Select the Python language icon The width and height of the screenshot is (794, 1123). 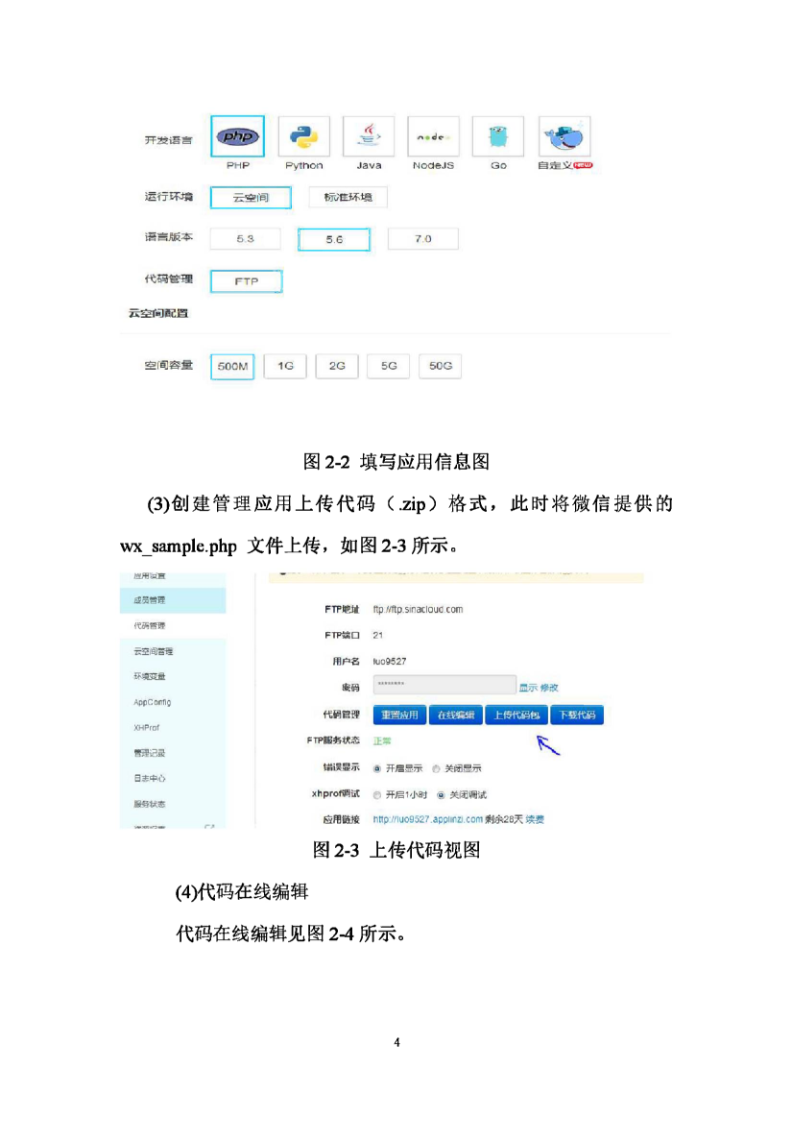[x=304, y=136]
